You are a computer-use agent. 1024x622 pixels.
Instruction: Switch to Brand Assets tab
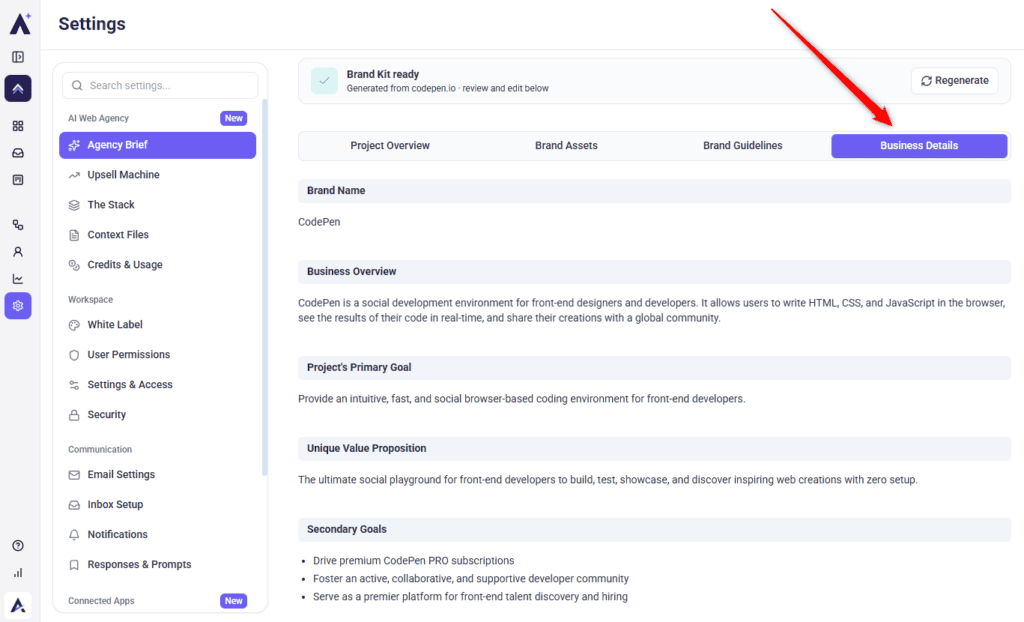tap(566, 146)
